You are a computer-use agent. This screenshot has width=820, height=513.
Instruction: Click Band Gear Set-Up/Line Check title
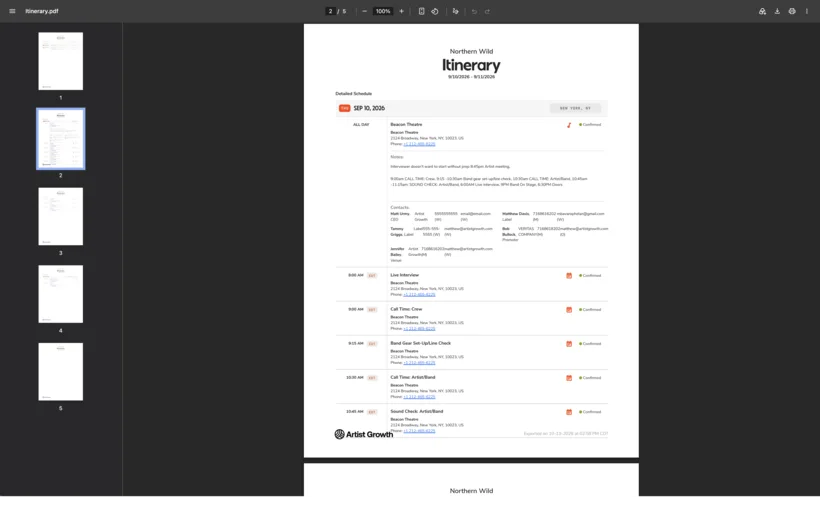(420, 343)
